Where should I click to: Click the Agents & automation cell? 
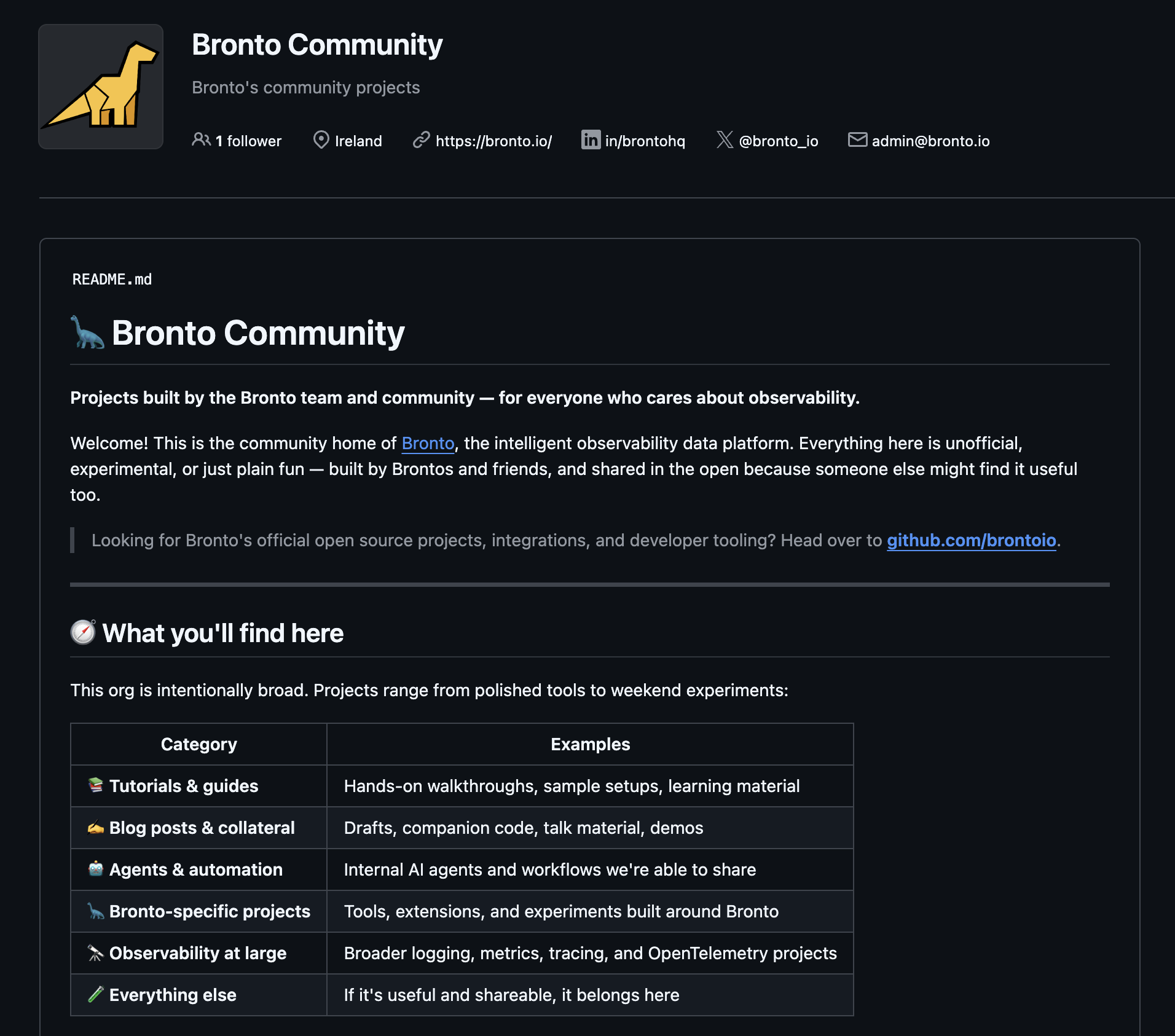tap(198, 869)
